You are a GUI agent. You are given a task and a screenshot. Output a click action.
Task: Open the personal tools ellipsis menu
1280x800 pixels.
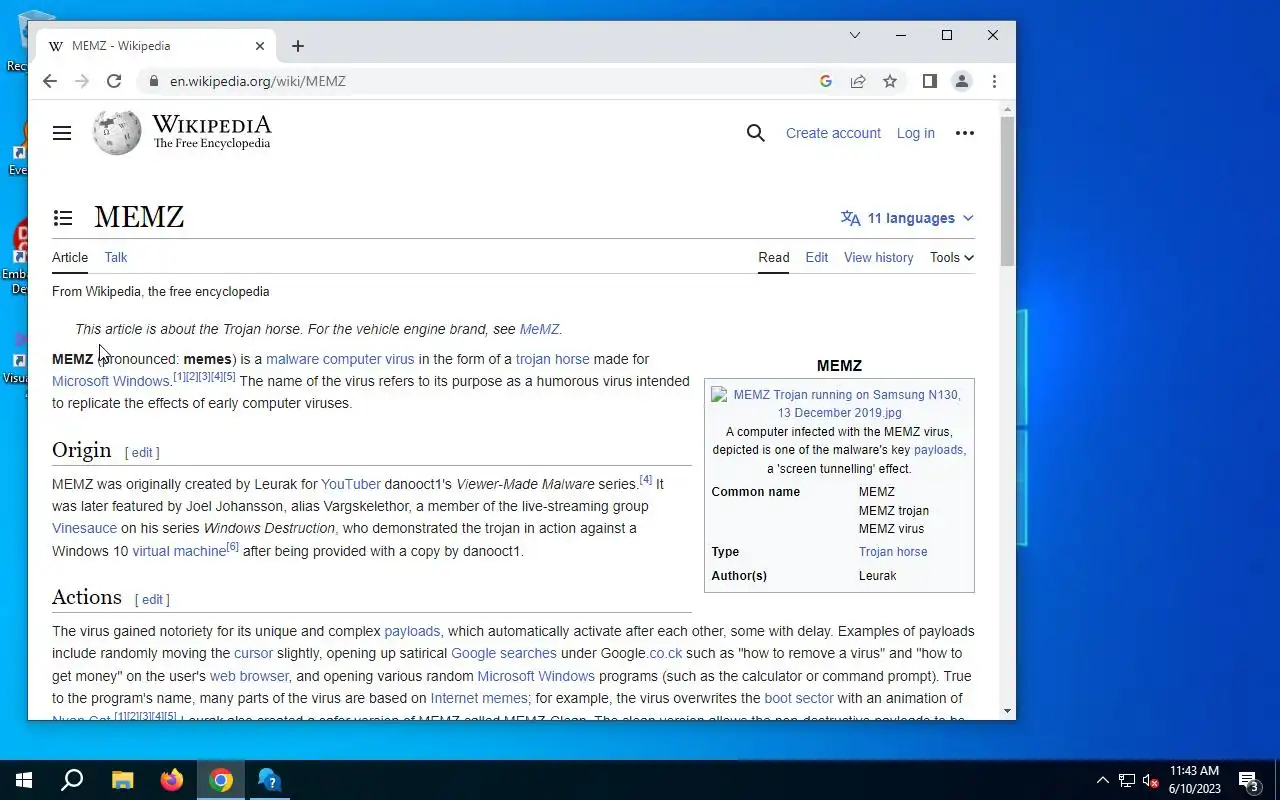click(x=965, y=133)
